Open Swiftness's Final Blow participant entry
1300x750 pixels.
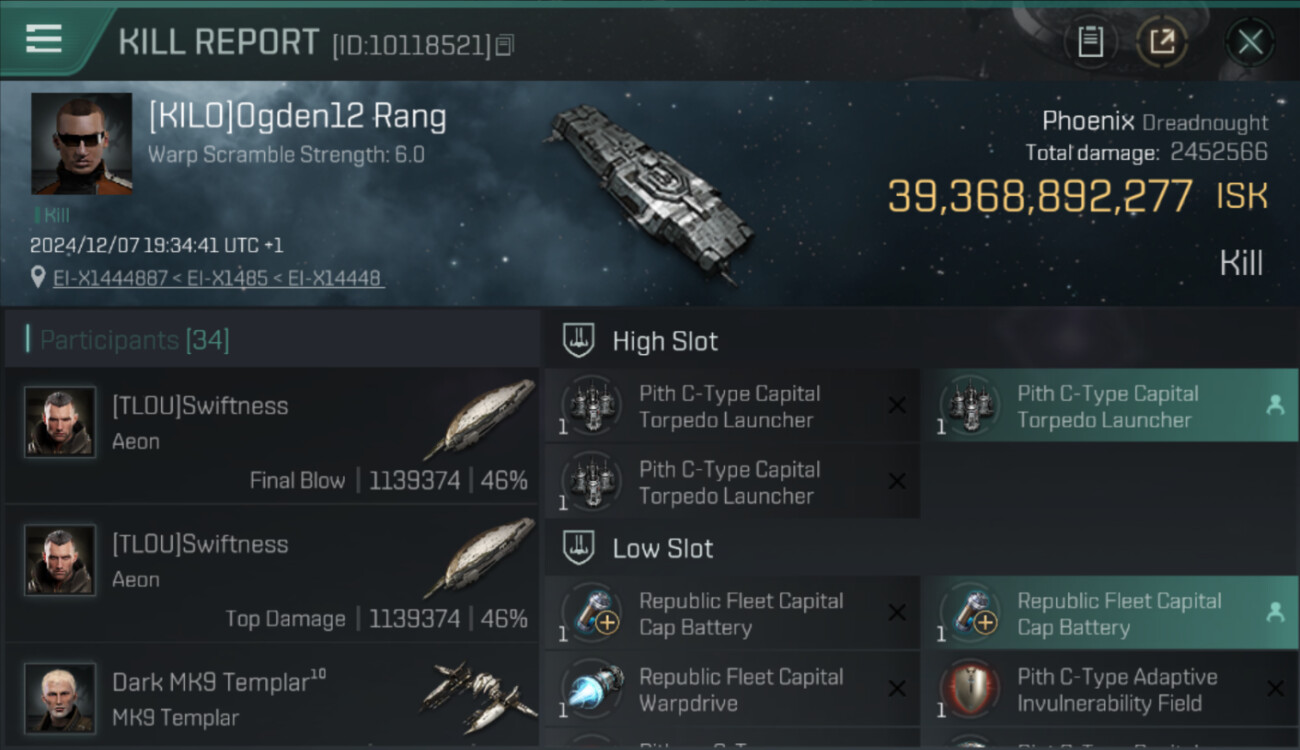272,435
